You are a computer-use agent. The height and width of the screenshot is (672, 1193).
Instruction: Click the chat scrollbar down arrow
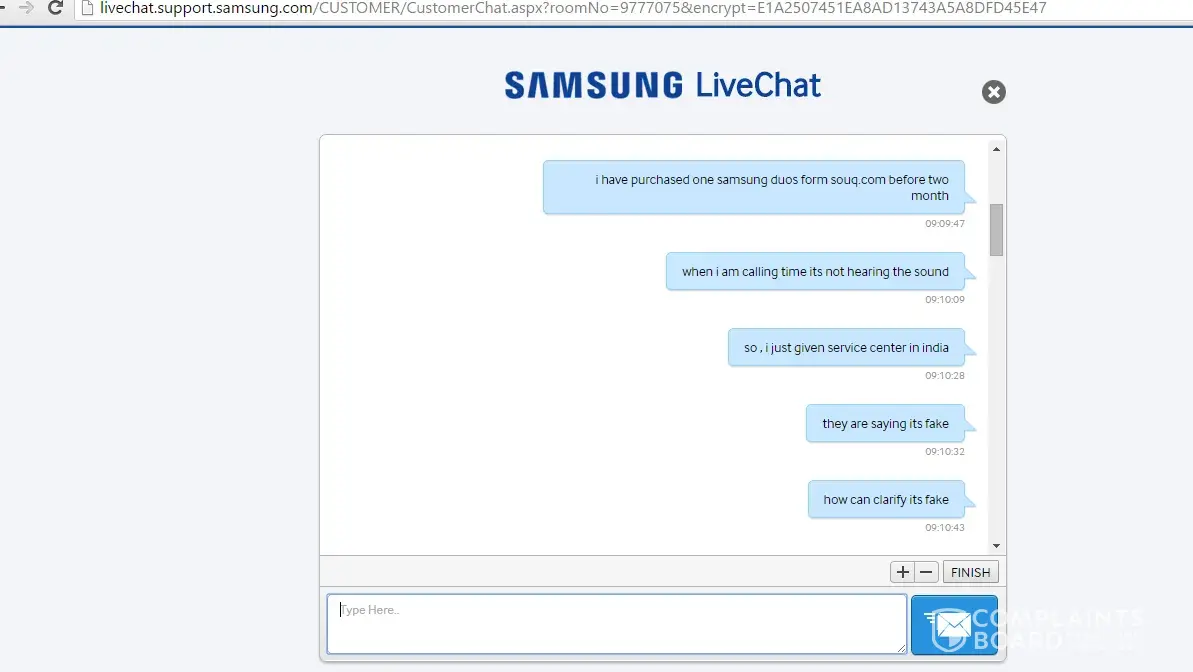click(996, 546)
